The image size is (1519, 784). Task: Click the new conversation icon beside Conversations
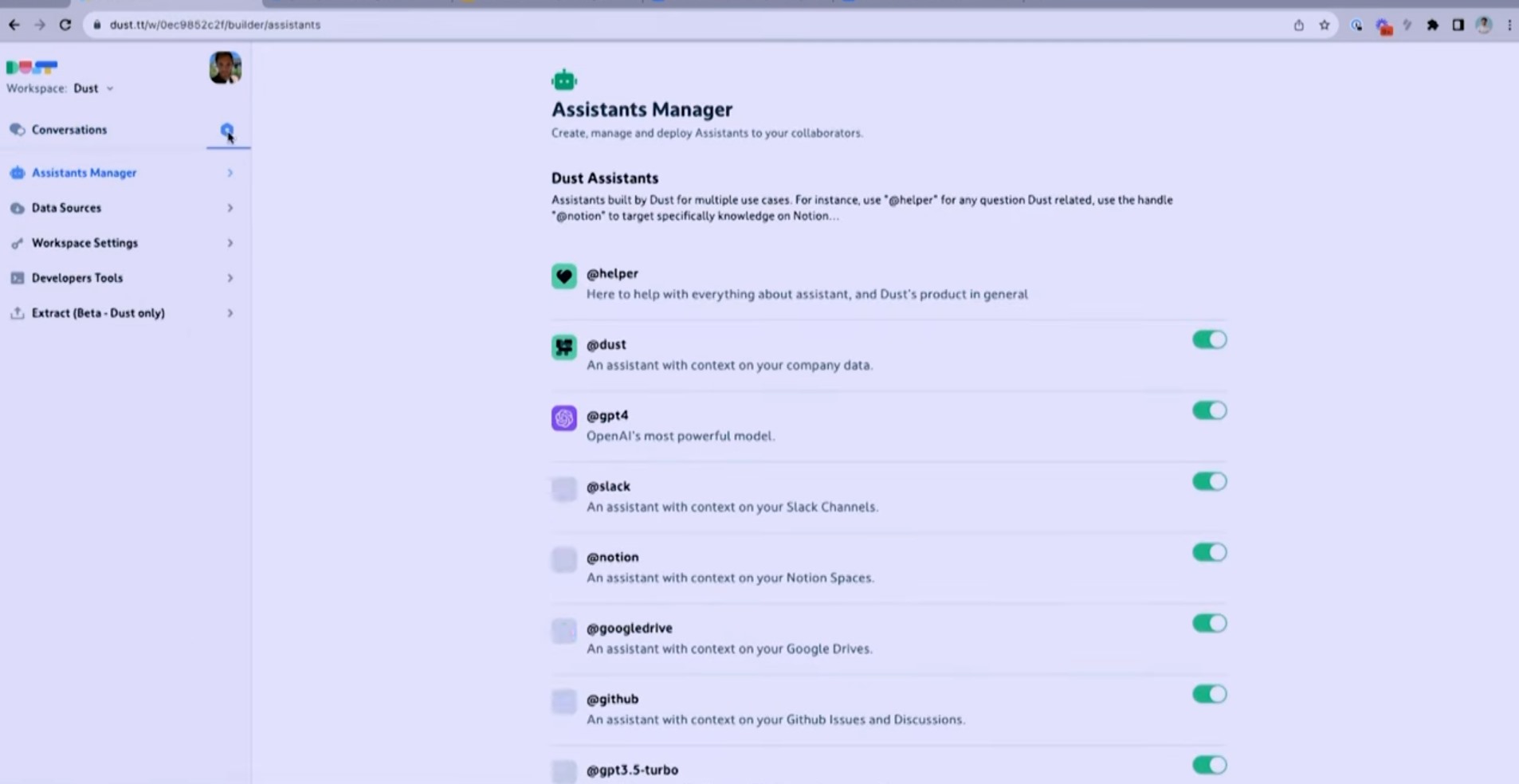pos(227,130)
